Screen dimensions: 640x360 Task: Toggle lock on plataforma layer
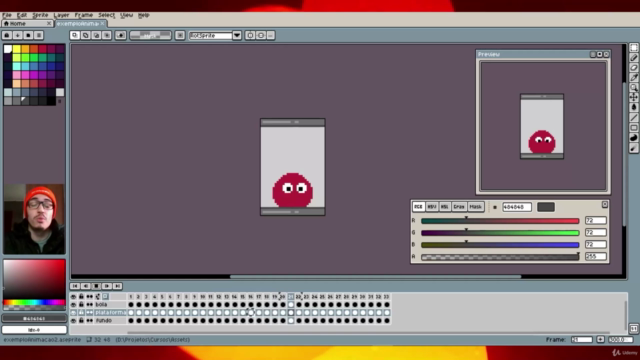[x=81, y=313]
